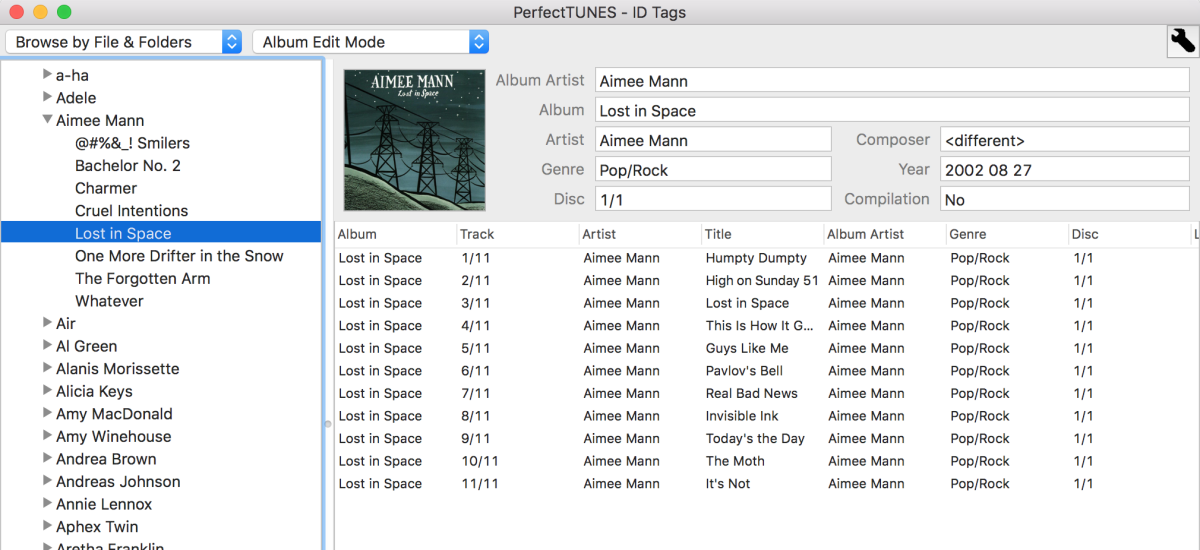Sort by the Title column header

pyautogui.click(x=718, y=234)
